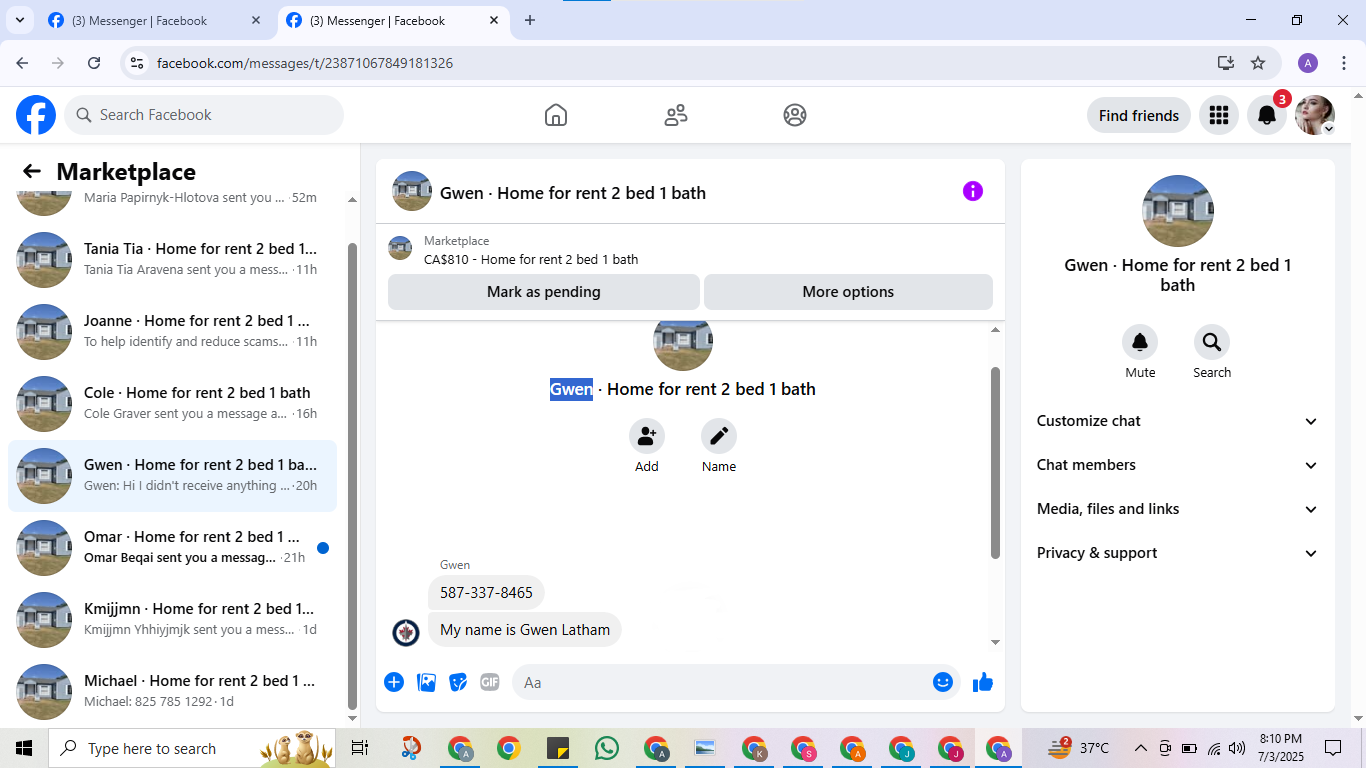Bookmark this page star icon
The height and width of the screenshot is (768, 1366).
point(1258,63)
